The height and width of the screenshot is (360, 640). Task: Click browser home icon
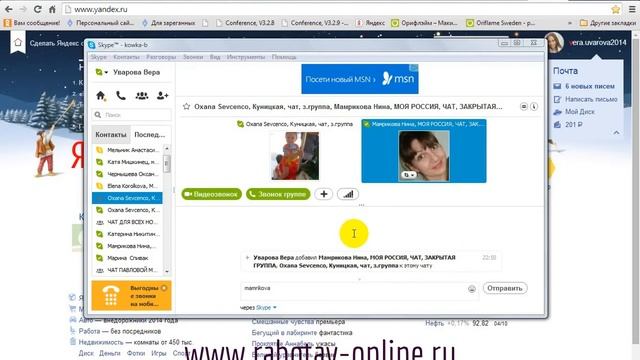click(x=52, y=9)
